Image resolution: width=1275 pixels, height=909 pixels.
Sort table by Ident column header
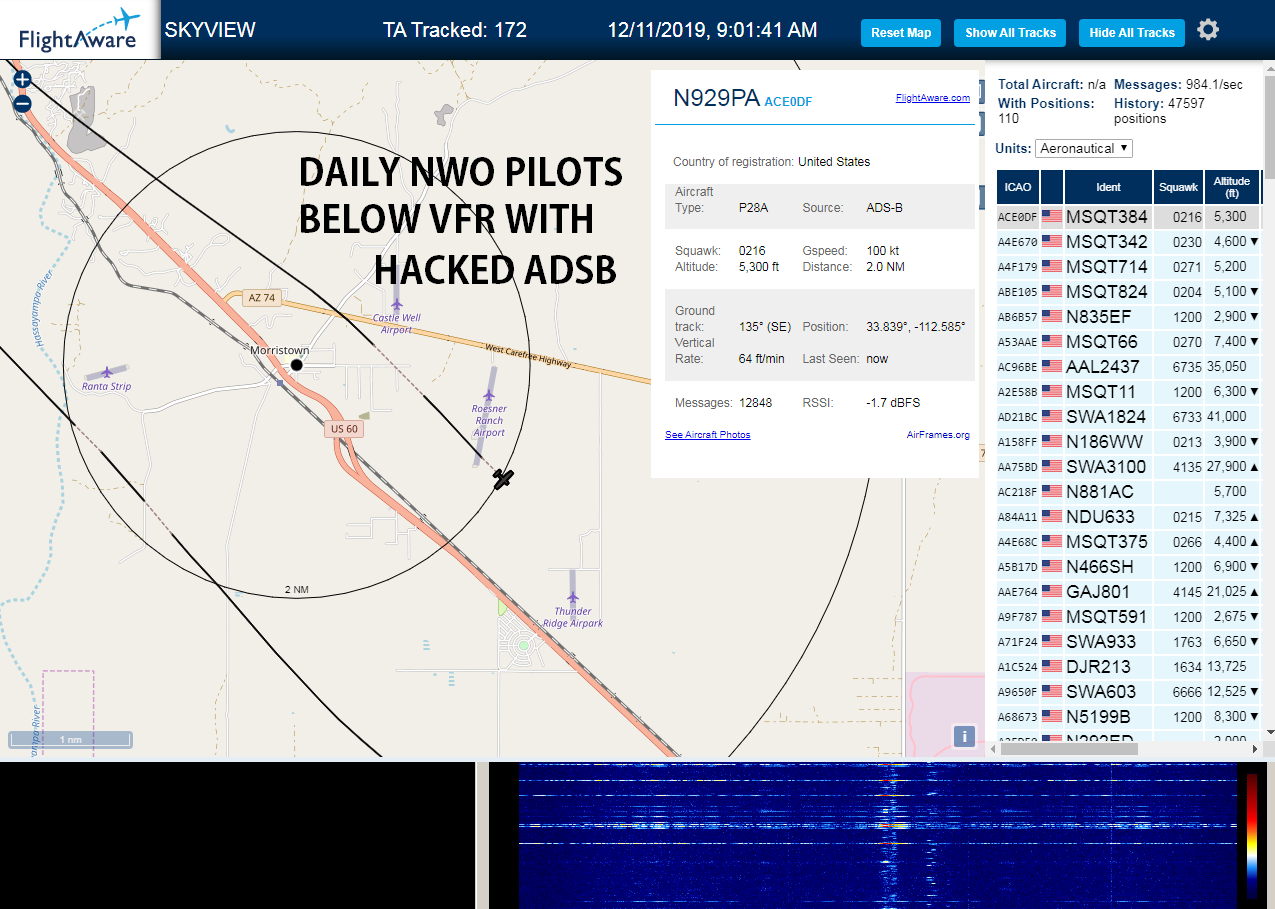tap(1108, 187)
